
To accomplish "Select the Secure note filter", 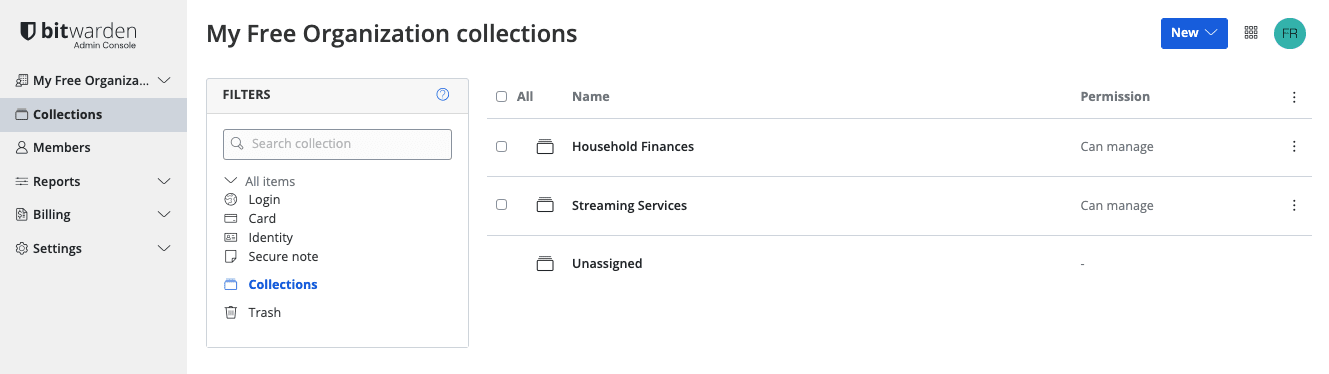I will tap(283, 257).
